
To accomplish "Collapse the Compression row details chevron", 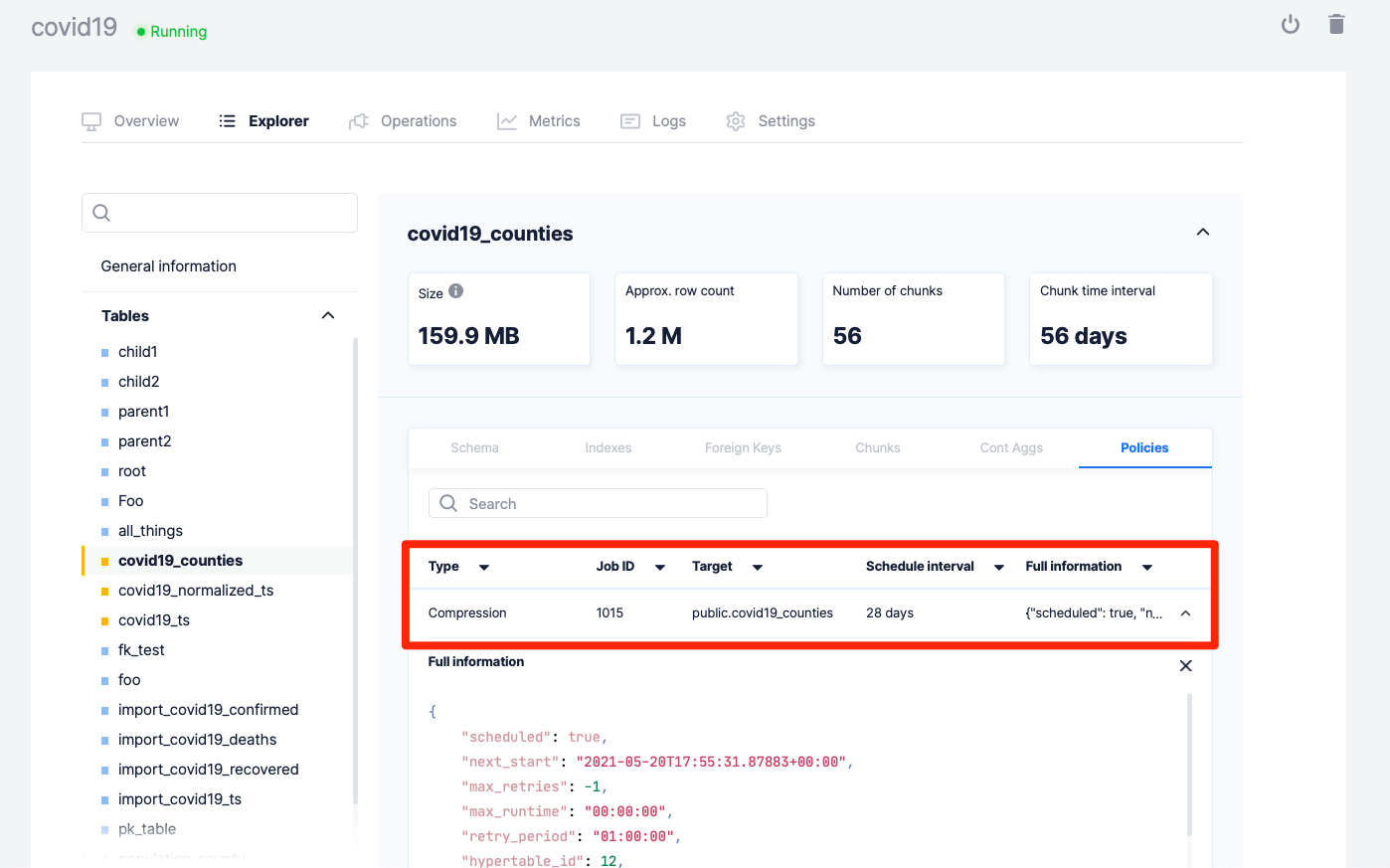I will (1185, 613).
